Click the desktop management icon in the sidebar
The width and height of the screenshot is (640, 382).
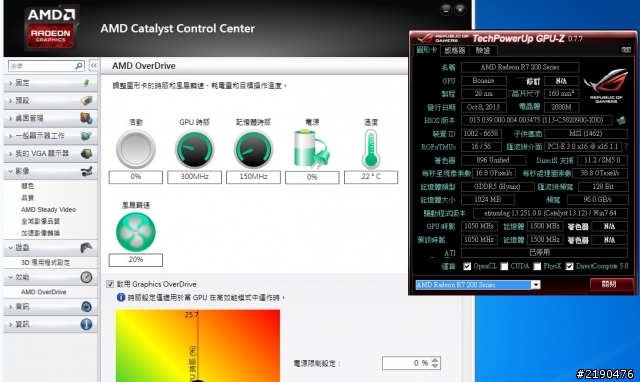click(x=86, y=118)
